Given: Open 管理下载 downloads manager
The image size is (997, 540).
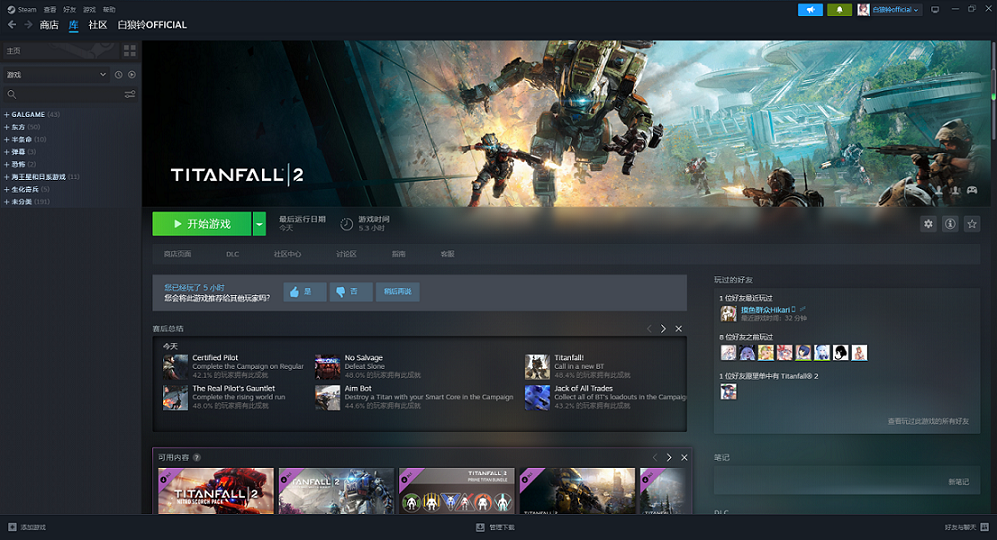Looking at the screenshot, I should tap(495, 527).
